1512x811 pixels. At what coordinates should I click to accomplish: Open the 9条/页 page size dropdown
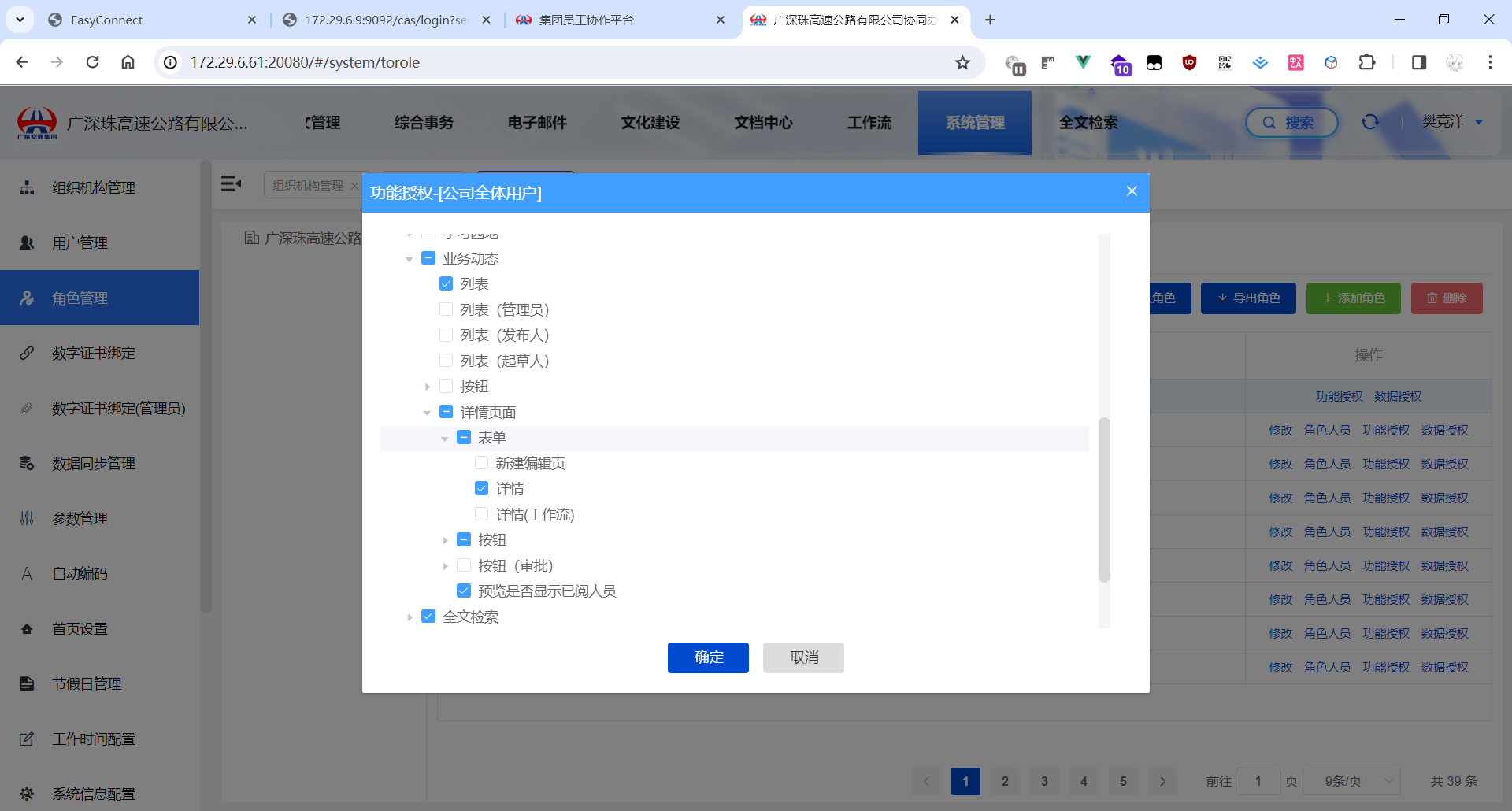pyautogui.click(x=1351, y=781)
